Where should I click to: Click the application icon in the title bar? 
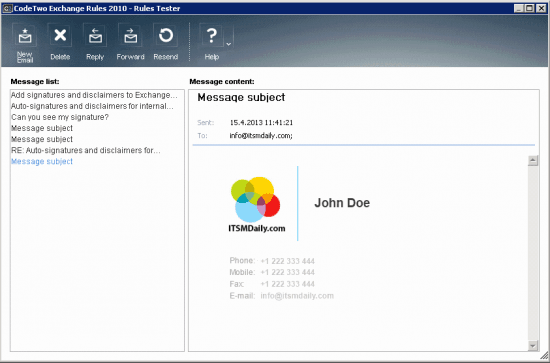(7, 8)
